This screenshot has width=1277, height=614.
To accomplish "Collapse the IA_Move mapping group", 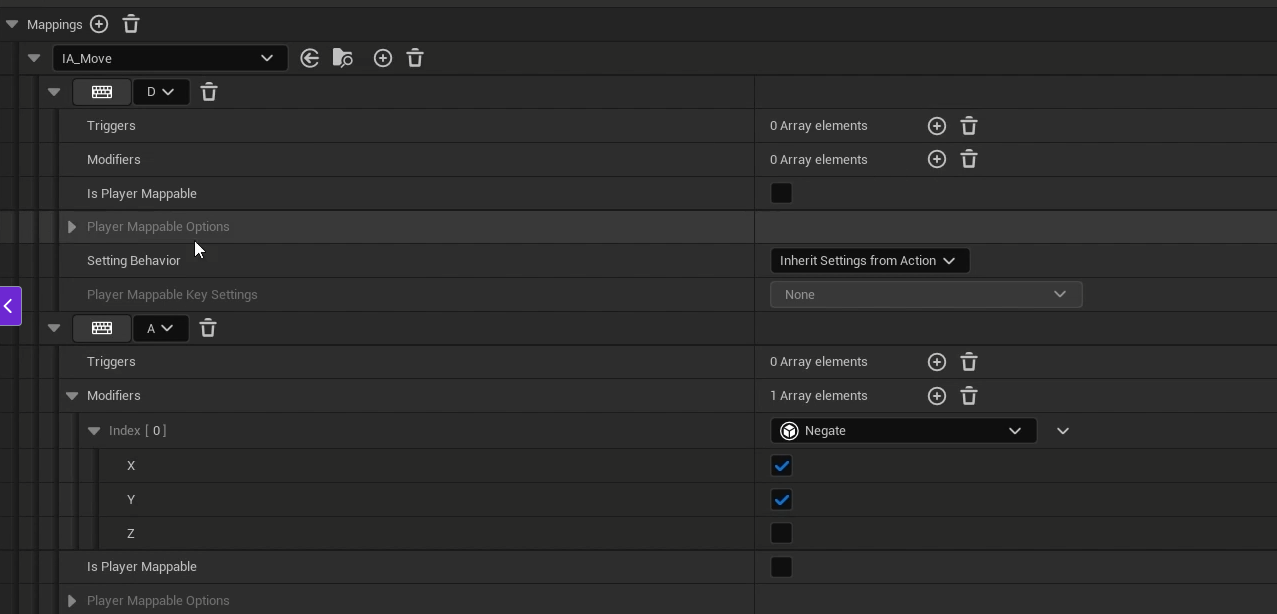I will tap(34, 58).
